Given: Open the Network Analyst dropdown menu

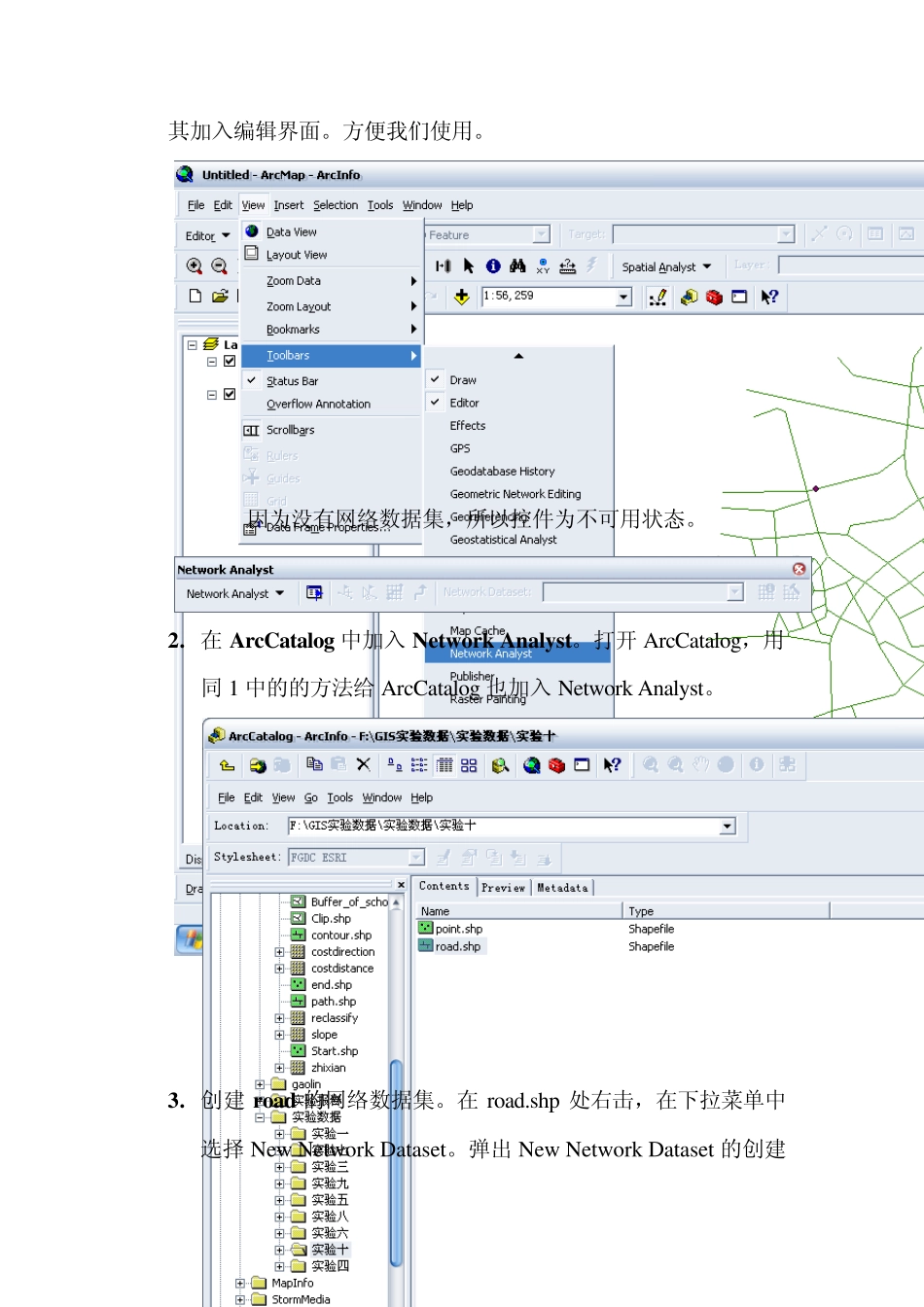Looking at the screenshot, I should pos(235,593).
